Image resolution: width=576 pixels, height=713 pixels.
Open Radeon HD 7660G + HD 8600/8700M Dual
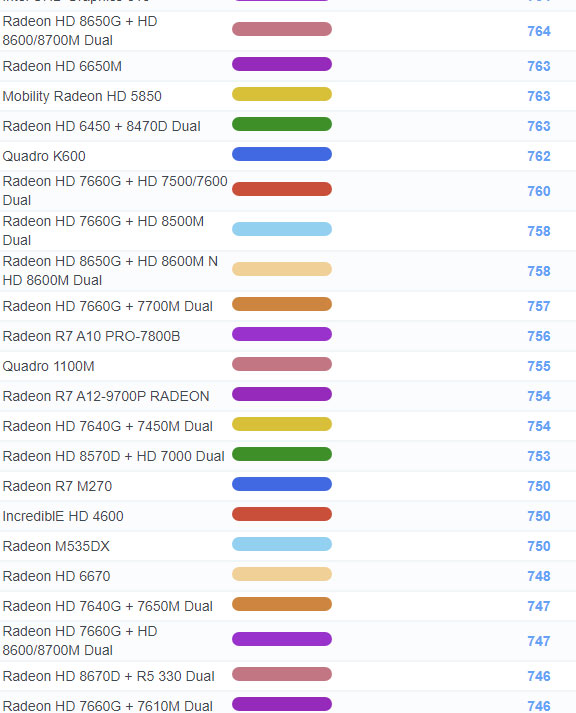point(80,641)
